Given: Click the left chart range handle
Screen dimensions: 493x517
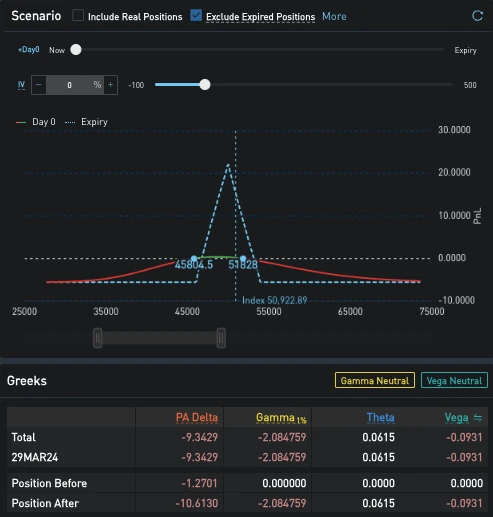Looking at the screenshot, I should click(x=97, y=338).
